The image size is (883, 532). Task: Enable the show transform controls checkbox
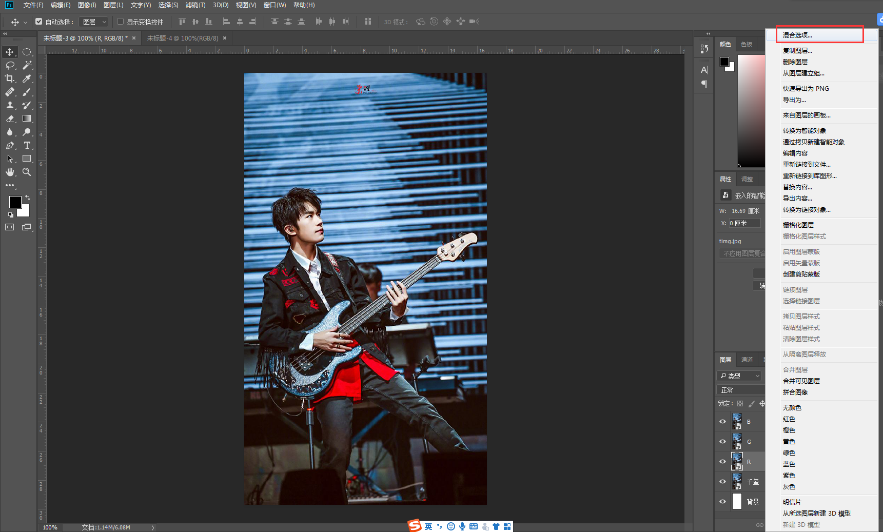[120, 22]
